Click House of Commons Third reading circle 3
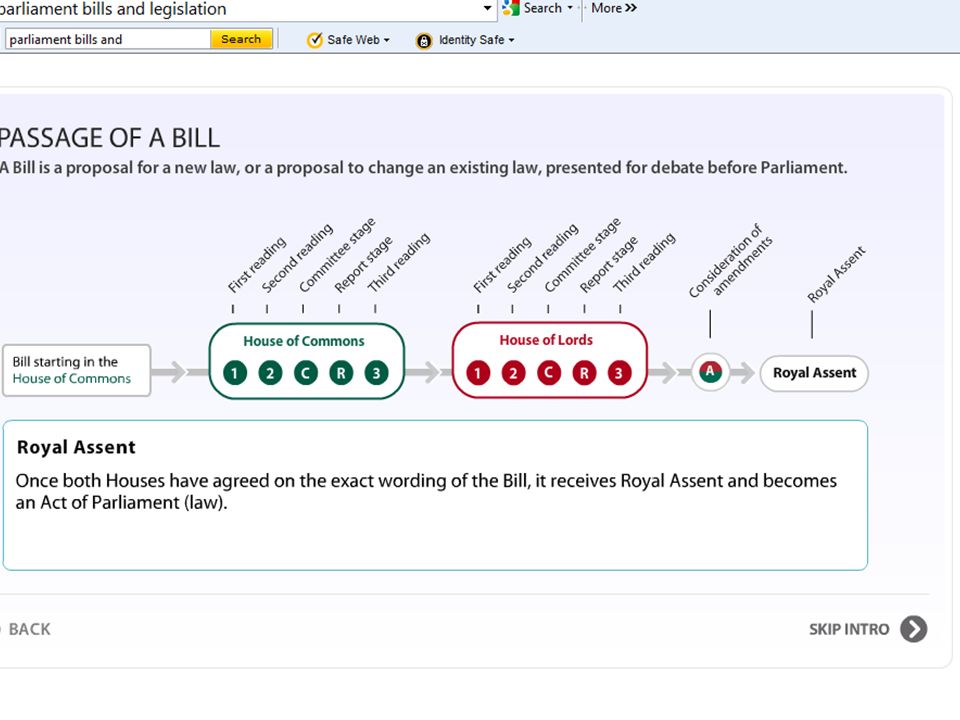This screenshot has height=720, width=960. pos(377,373)
